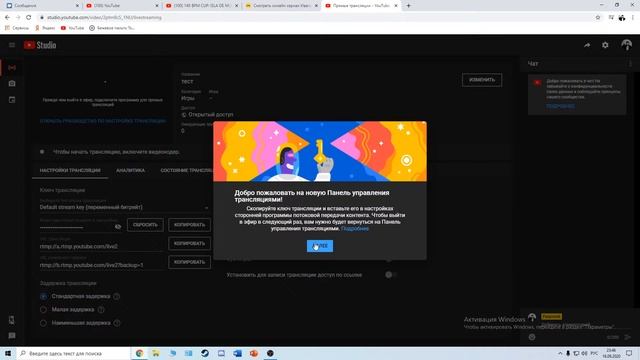Open Steam from the taskbar
This screenshot has height=360, width=640.
205,353
